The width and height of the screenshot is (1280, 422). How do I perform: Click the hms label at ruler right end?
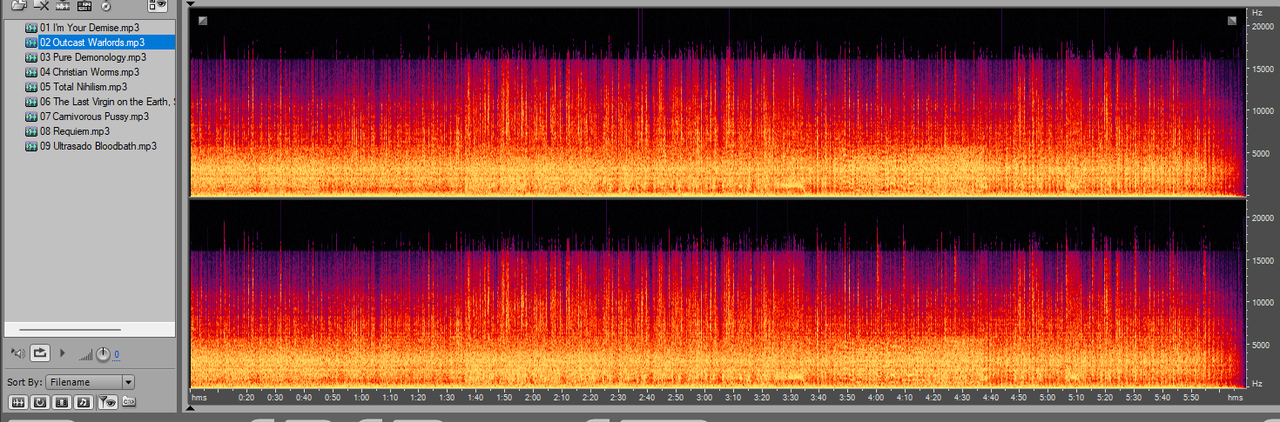tap(1235, 397)
